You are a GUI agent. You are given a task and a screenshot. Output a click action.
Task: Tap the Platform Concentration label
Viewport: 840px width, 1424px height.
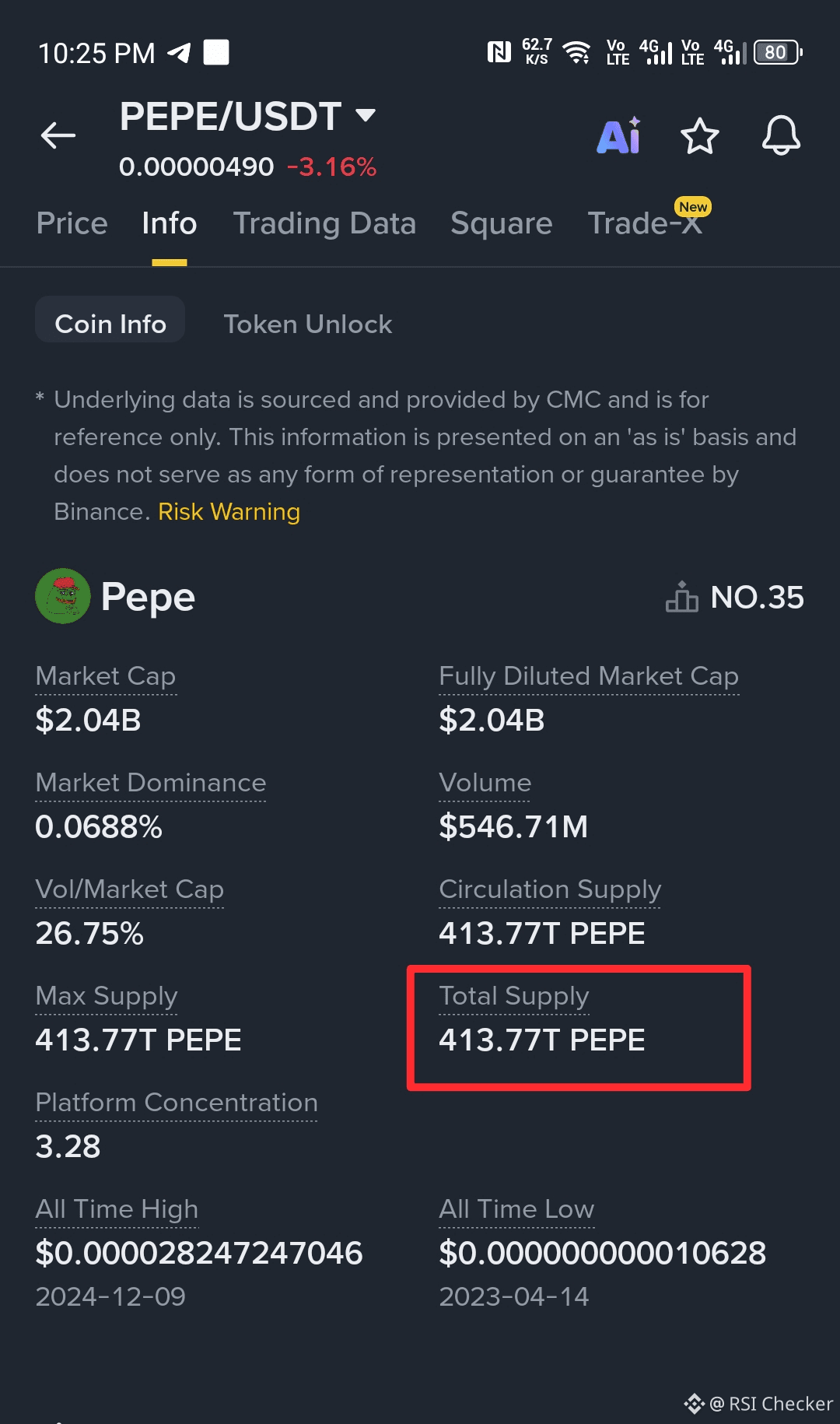[177, 1103]
